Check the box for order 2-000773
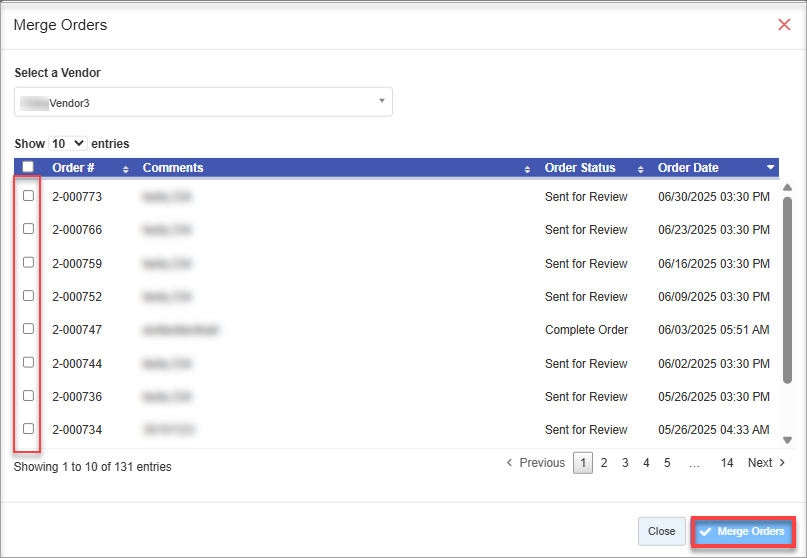The image size is (807, 558). click(x=28, y=196)
